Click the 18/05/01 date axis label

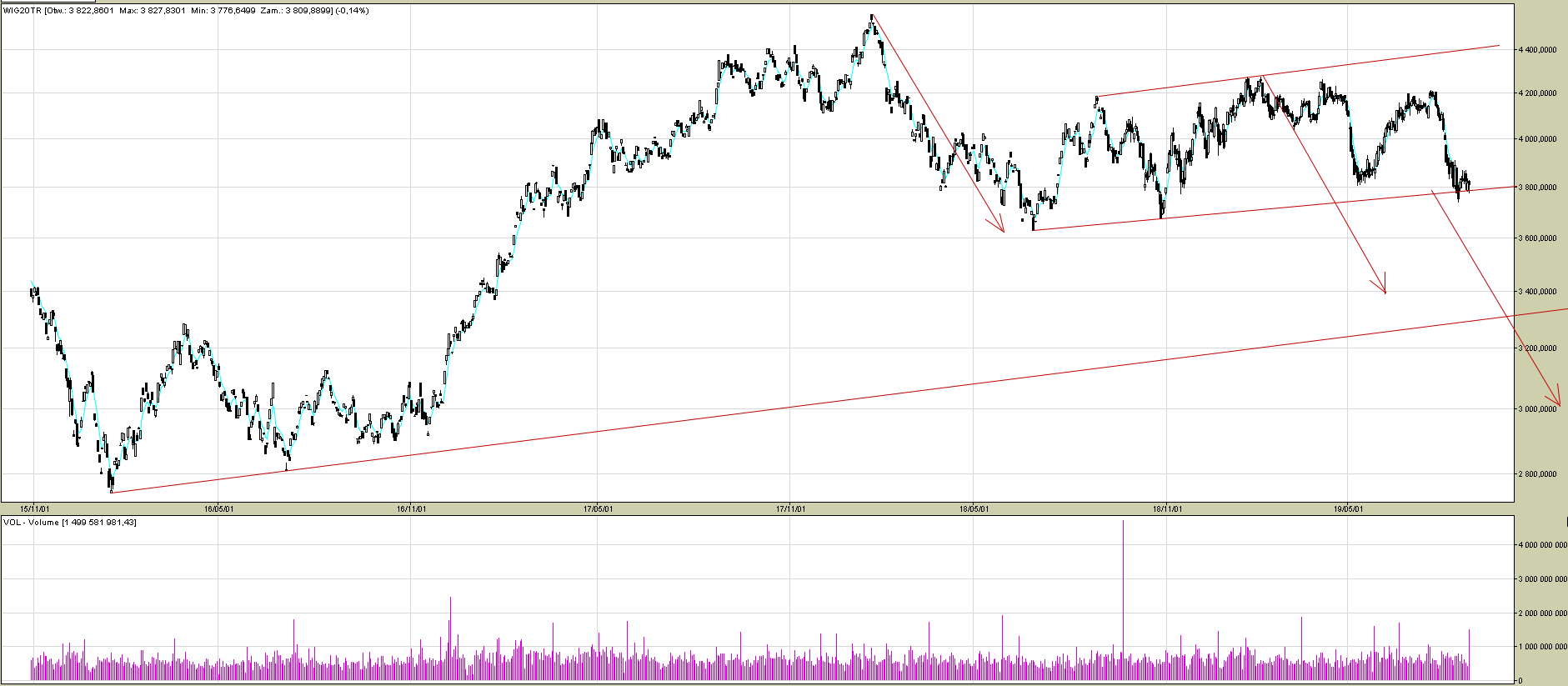[974, 508]
